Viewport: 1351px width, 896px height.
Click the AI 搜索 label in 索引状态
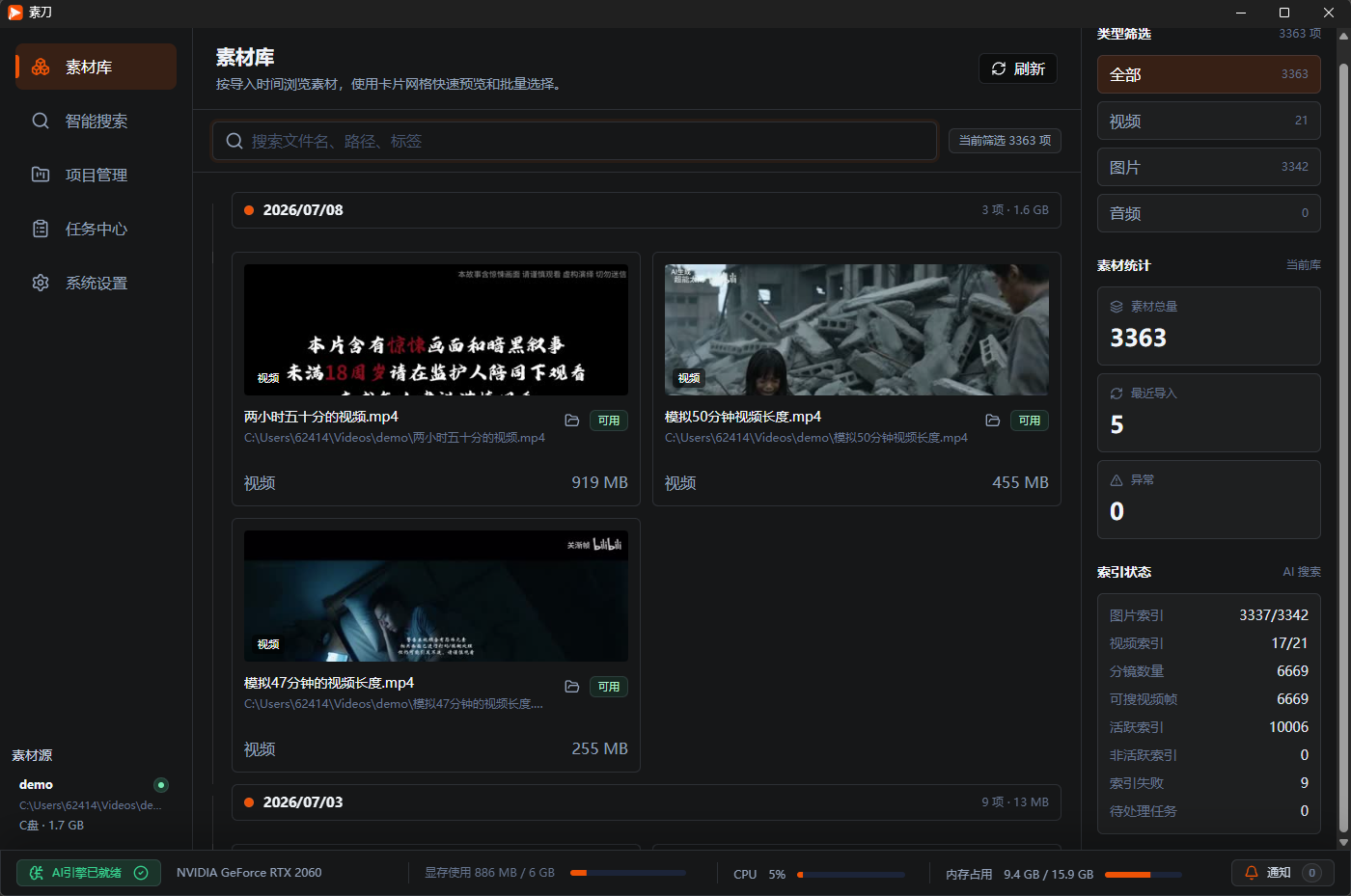[1302, 572]
